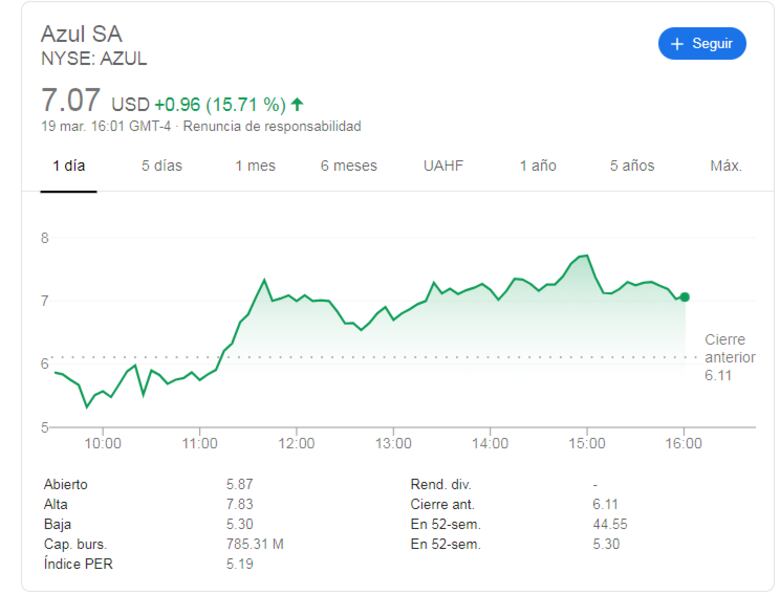
Task: Click the 10:00 time axis label
Action: 102,443
